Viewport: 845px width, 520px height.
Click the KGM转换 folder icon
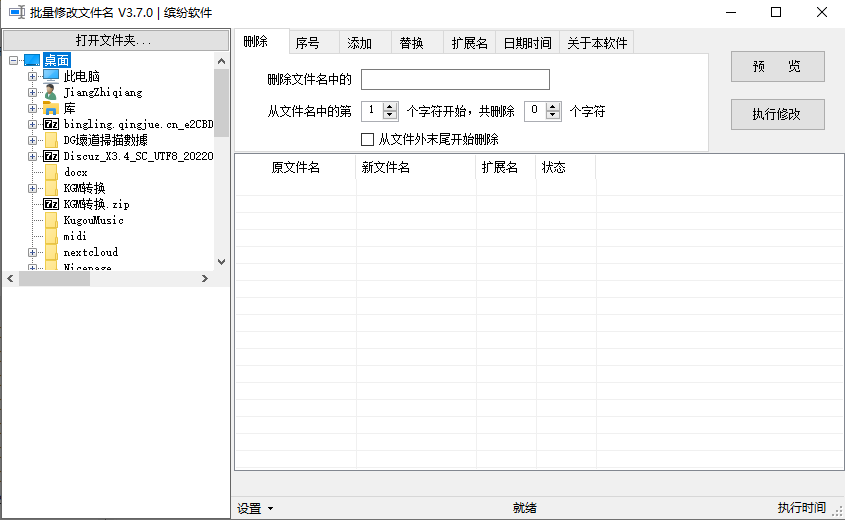(51, 188)
